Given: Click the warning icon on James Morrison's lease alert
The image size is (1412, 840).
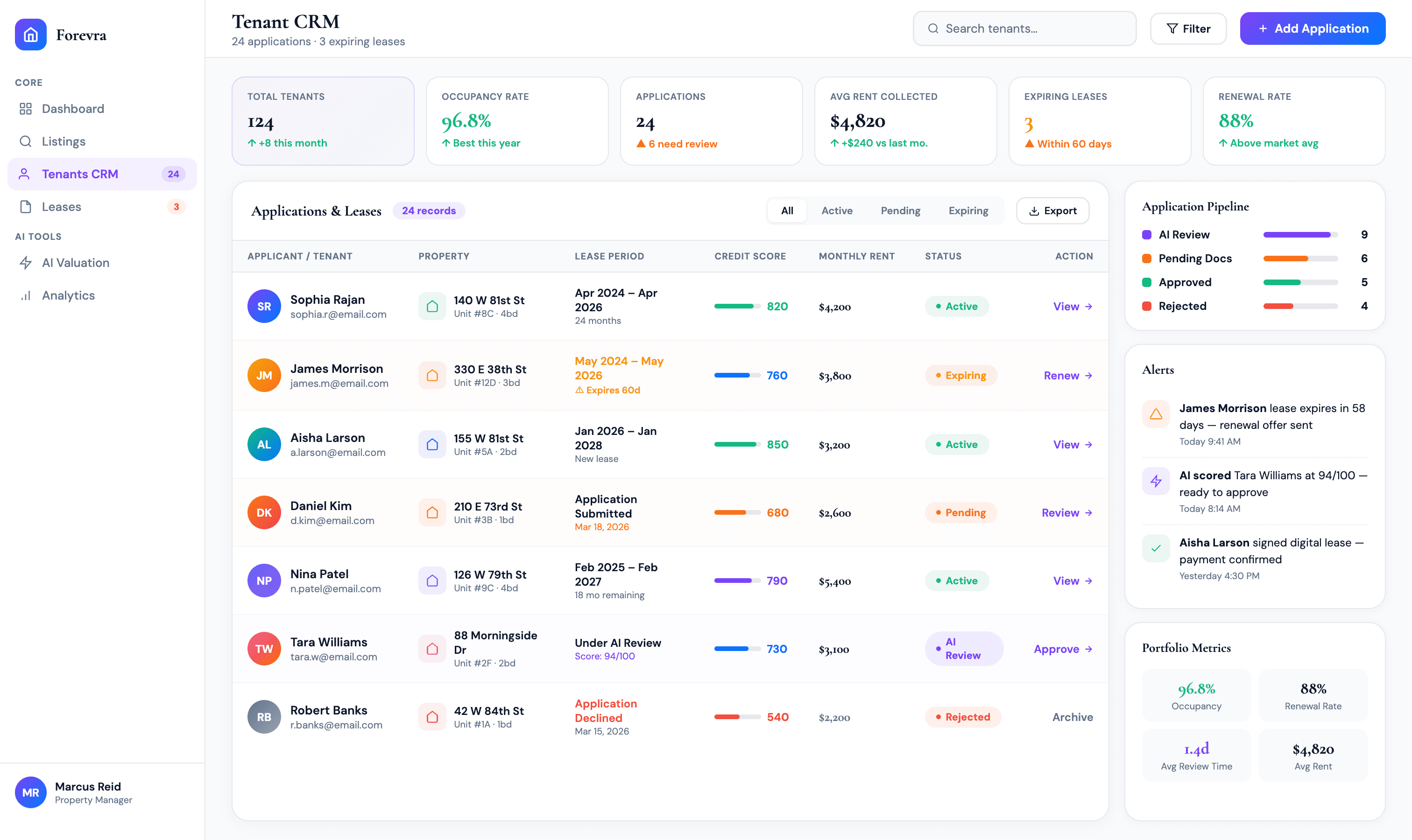Looking at the screenshot, I should coord(1156,414).
